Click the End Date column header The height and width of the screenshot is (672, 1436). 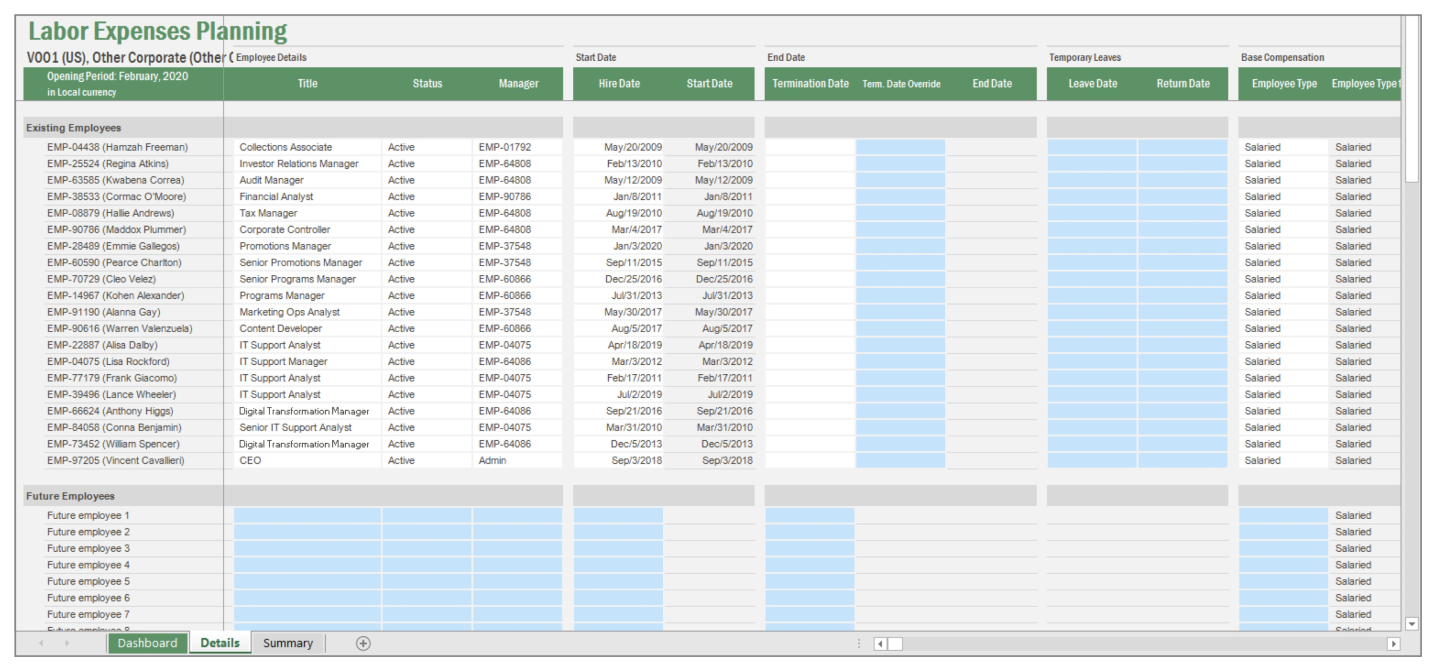[992, 84]
